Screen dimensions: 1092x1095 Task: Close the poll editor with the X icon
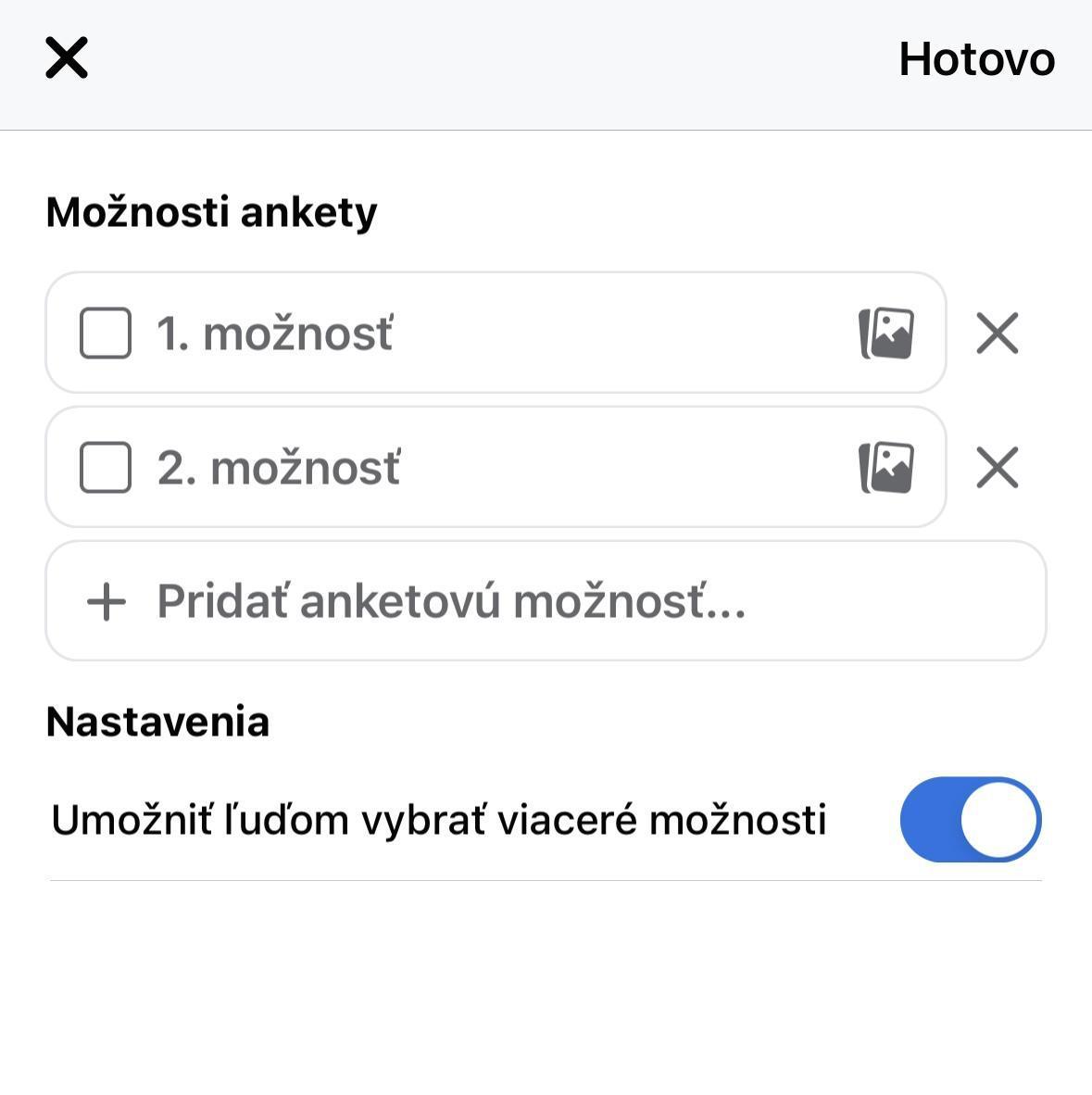67,58
